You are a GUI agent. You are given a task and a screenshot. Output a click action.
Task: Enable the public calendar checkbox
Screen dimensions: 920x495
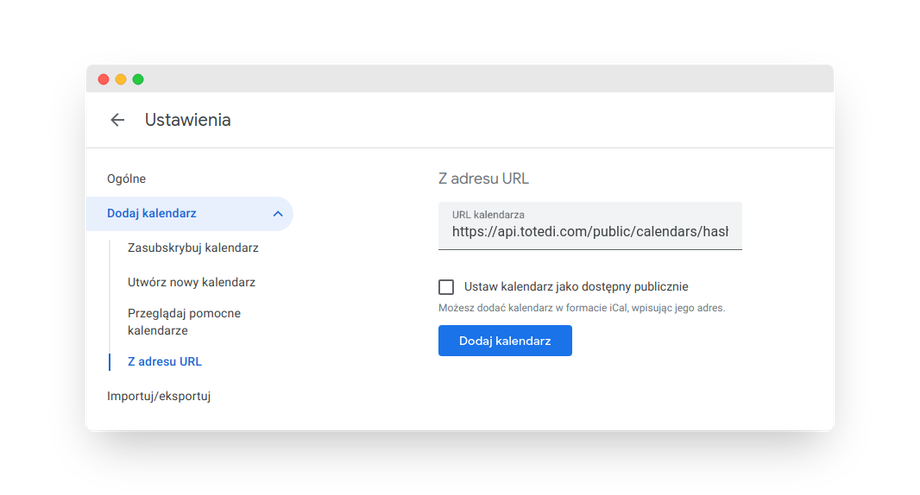click(446, 287)
